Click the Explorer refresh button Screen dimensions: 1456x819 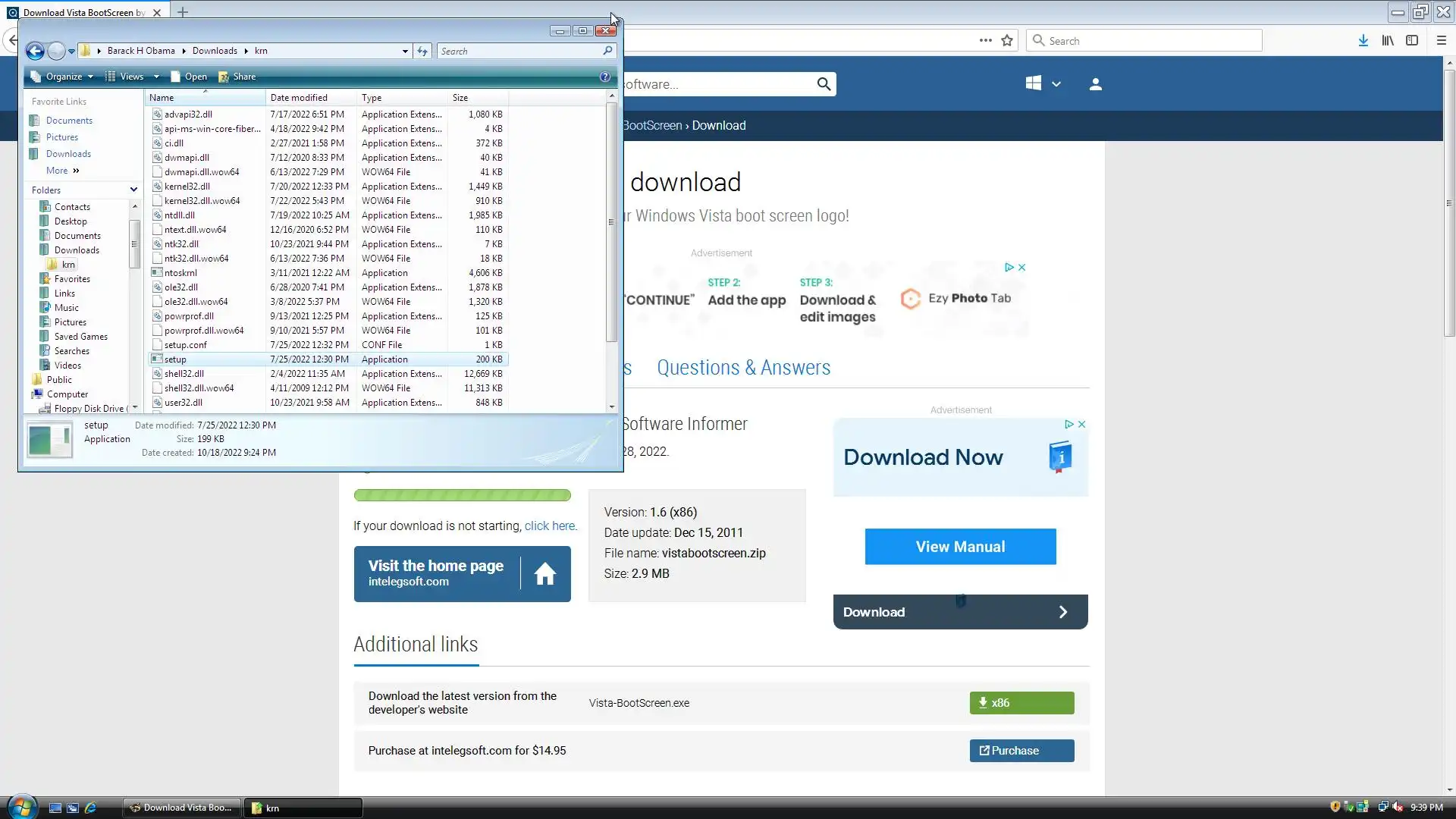point(422,51)
